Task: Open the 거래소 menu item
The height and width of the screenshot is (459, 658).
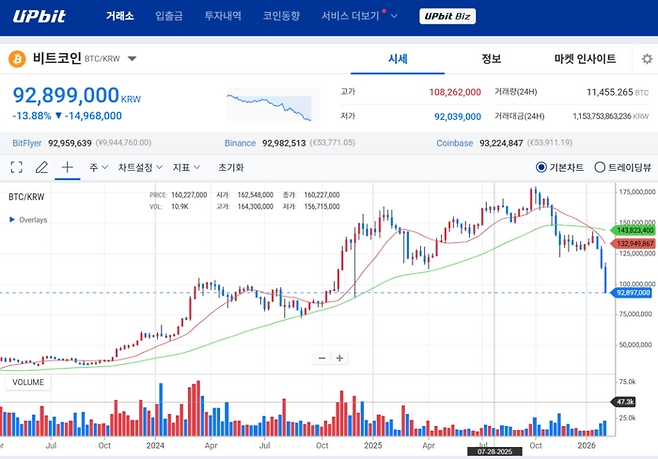Action: [120, 16]
